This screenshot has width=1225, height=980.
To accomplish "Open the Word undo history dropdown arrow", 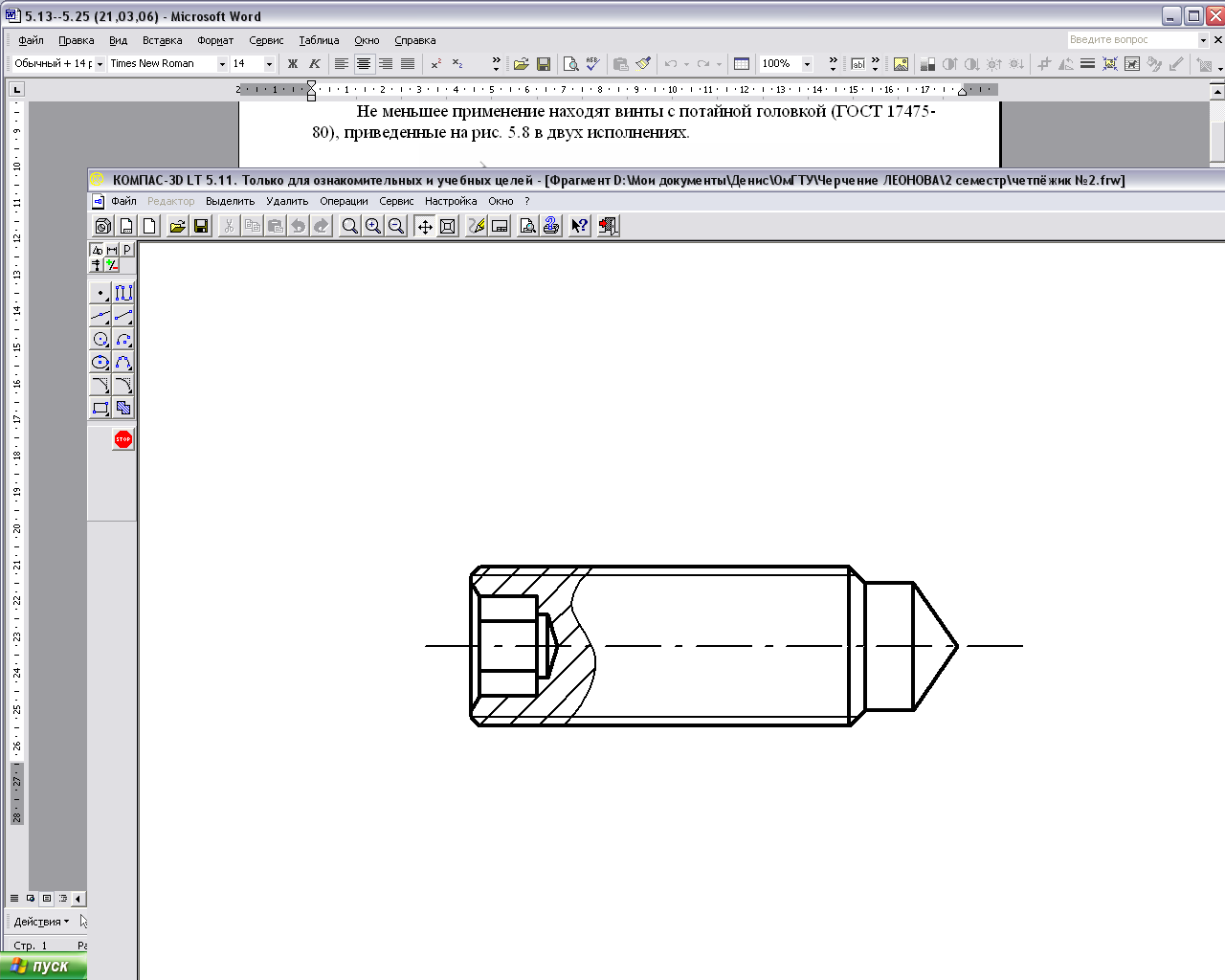I will point(686,64).
